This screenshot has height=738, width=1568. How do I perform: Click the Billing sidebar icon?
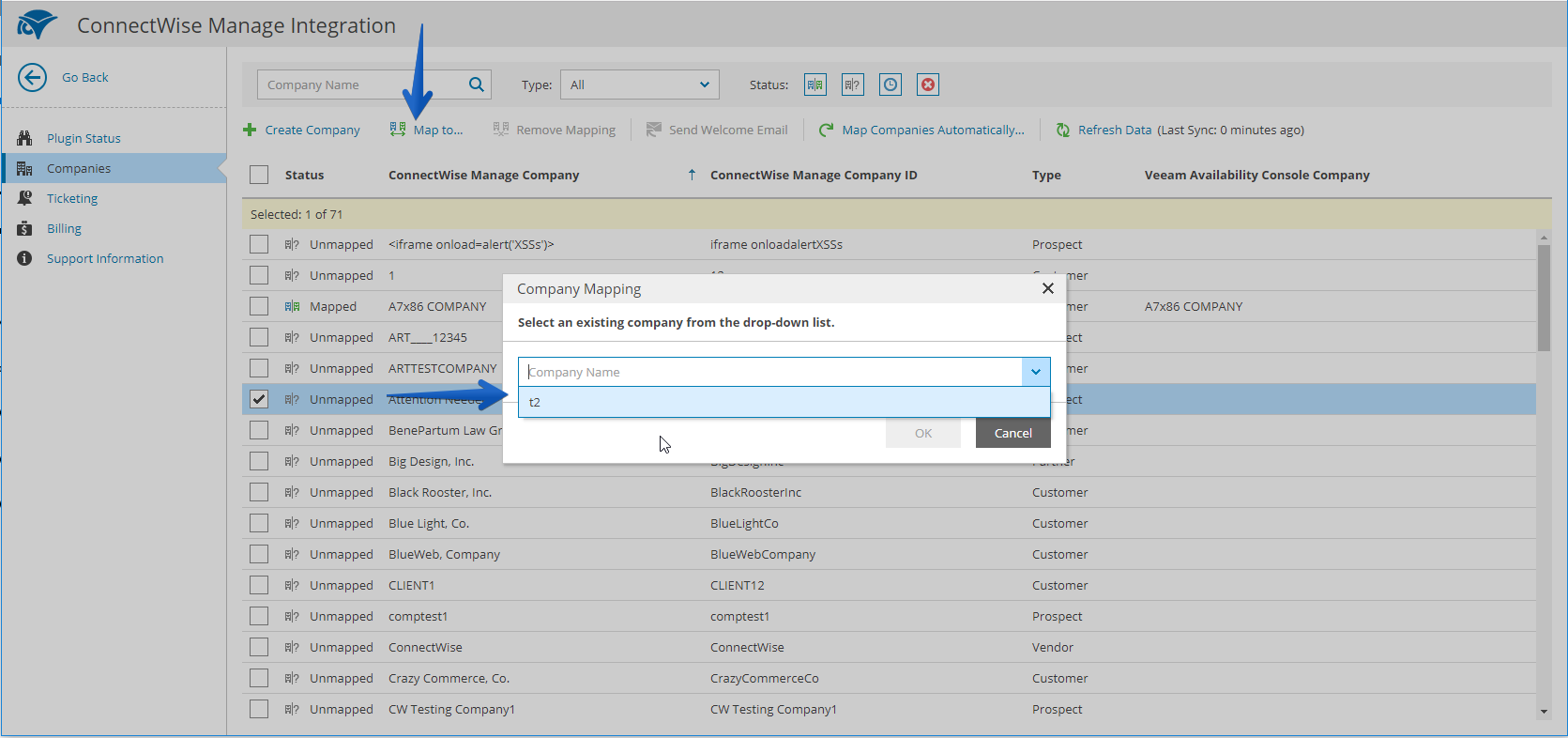point(24,228)
